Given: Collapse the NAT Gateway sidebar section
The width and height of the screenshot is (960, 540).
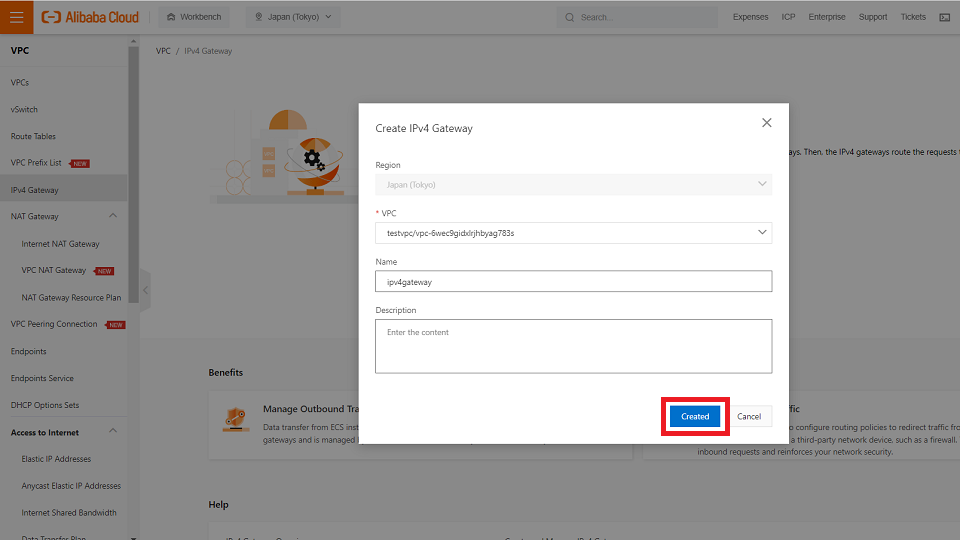Looking at the screenshot, I should coord(112,216).
